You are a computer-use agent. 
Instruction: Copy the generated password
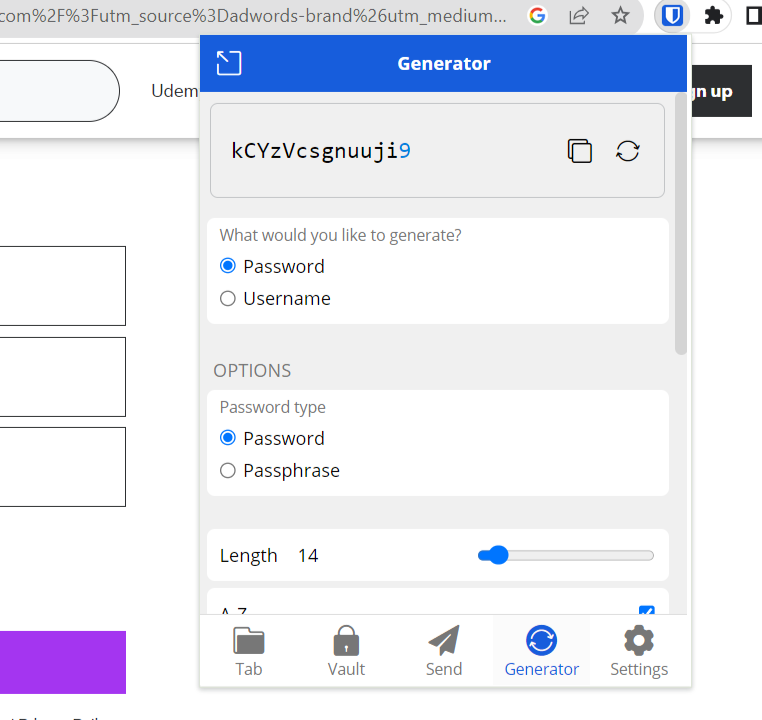(x=580, y=151)
